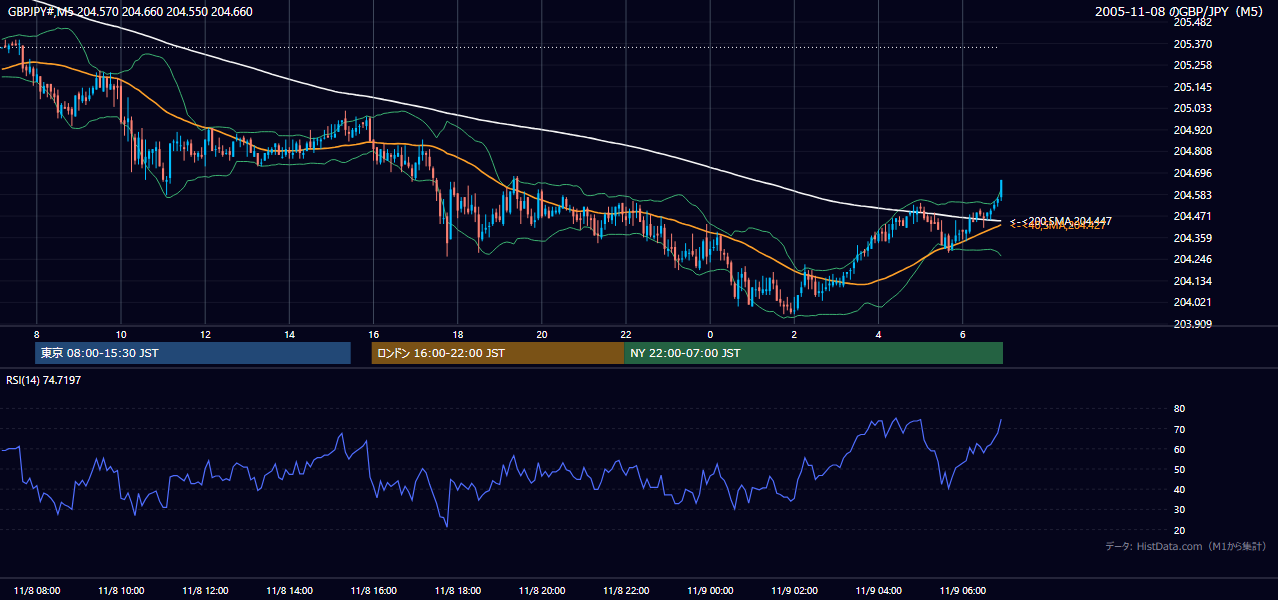Click the HistData.com data source credit
1278x600 pixels.
(x=1186, y=546)
